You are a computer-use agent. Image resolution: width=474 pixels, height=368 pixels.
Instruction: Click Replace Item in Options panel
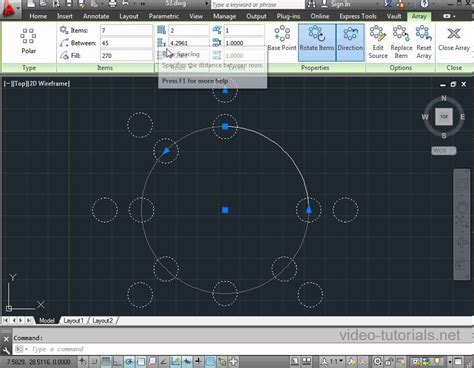(401, 42)
